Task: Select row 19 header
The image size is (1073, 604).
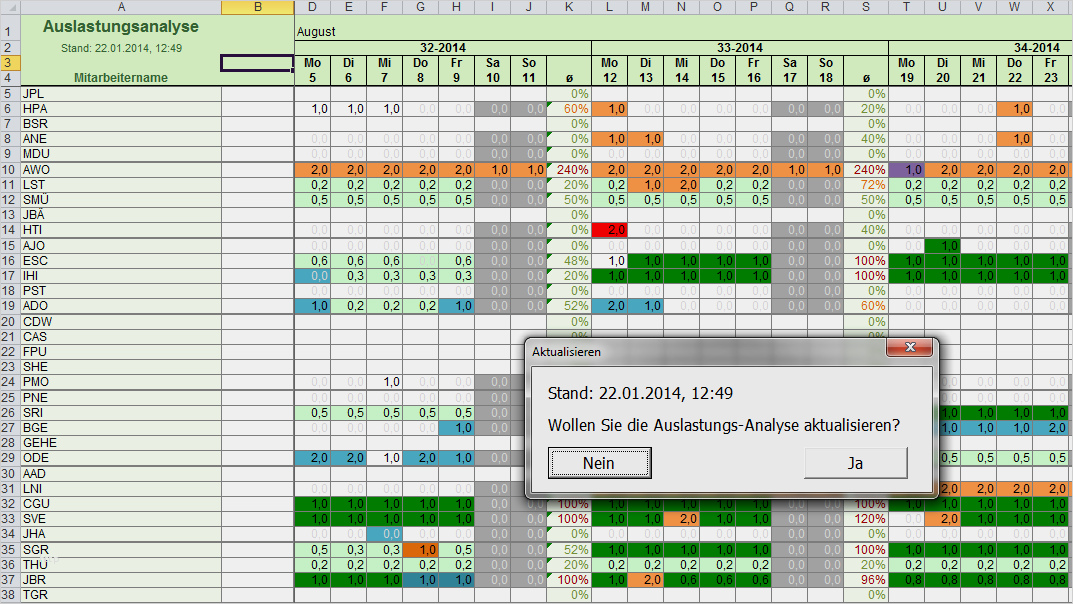Action: 9,306
